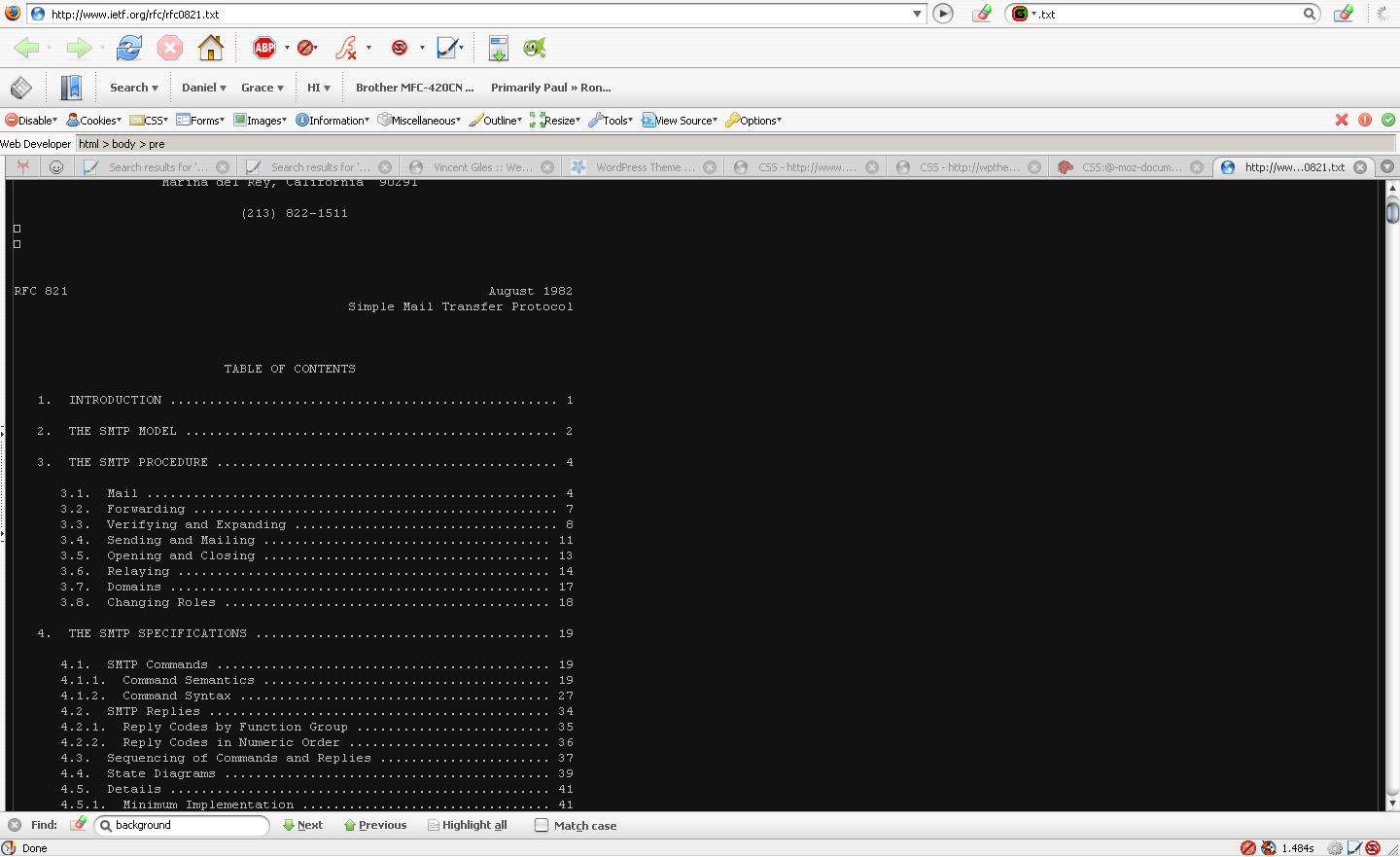Click the search magnifier in search box
Viewport: 1400px width, 857px height.
tap(1310, 14)
